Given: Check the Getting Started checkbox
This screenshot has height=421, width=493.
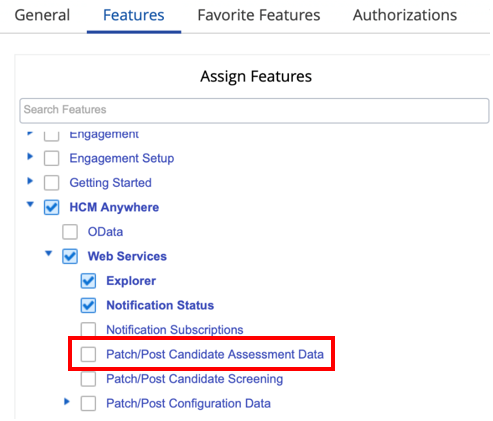Looking at the screenshot, I should tap(52, 183).
